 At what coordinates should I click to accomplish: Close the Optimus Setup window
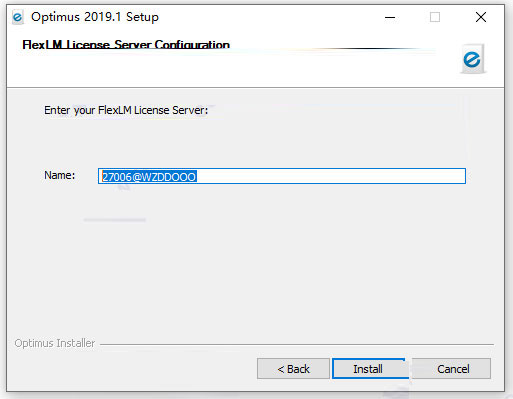point(481,17)
